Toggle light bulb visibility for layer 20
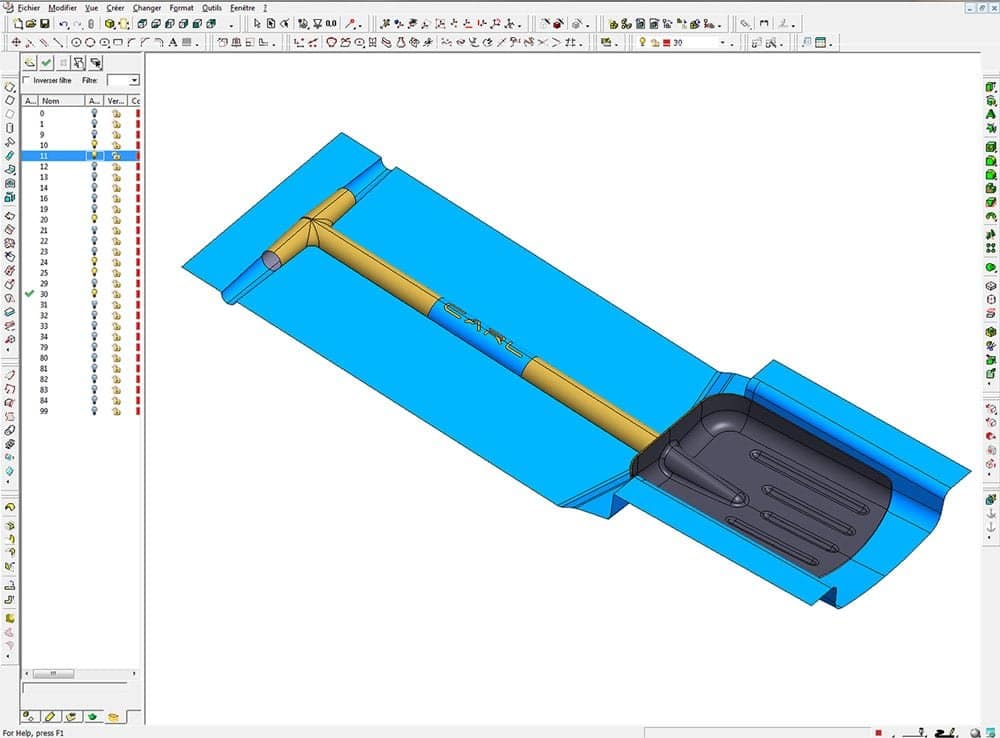The height and width of the screenshot is (738, 1000). [94, 219]
